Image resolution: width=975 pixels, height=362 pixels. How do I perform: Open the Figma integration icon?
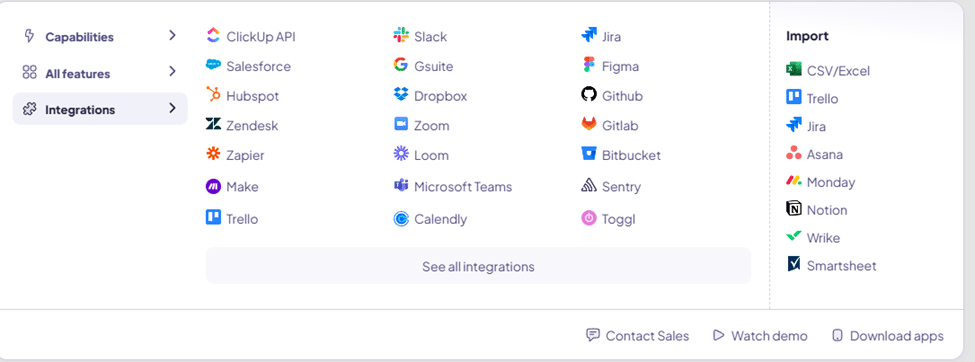[x=589, y=65]
